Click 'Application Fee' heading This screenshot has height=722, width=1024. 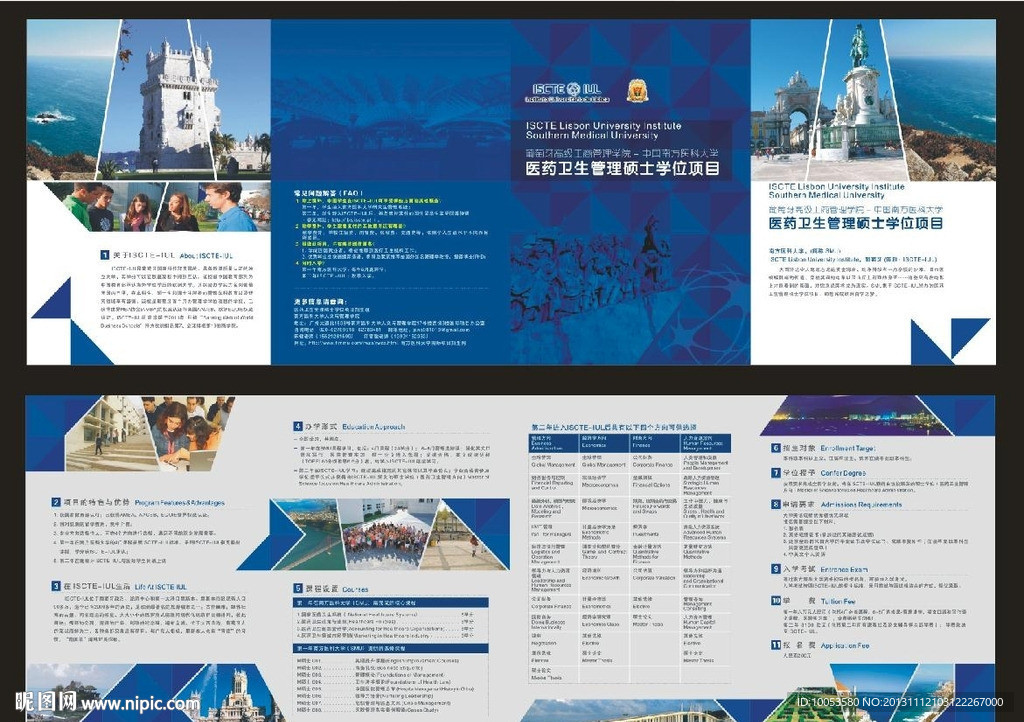click(845, 645)
